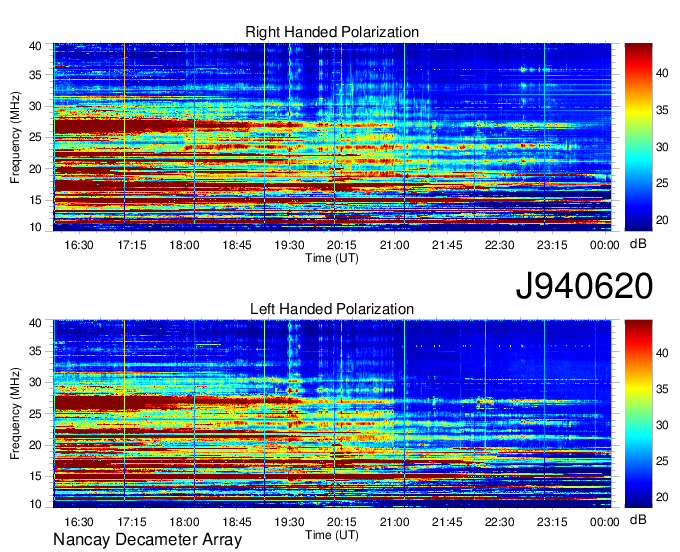Select the "J940620" observation identifier

click(584, 286)
